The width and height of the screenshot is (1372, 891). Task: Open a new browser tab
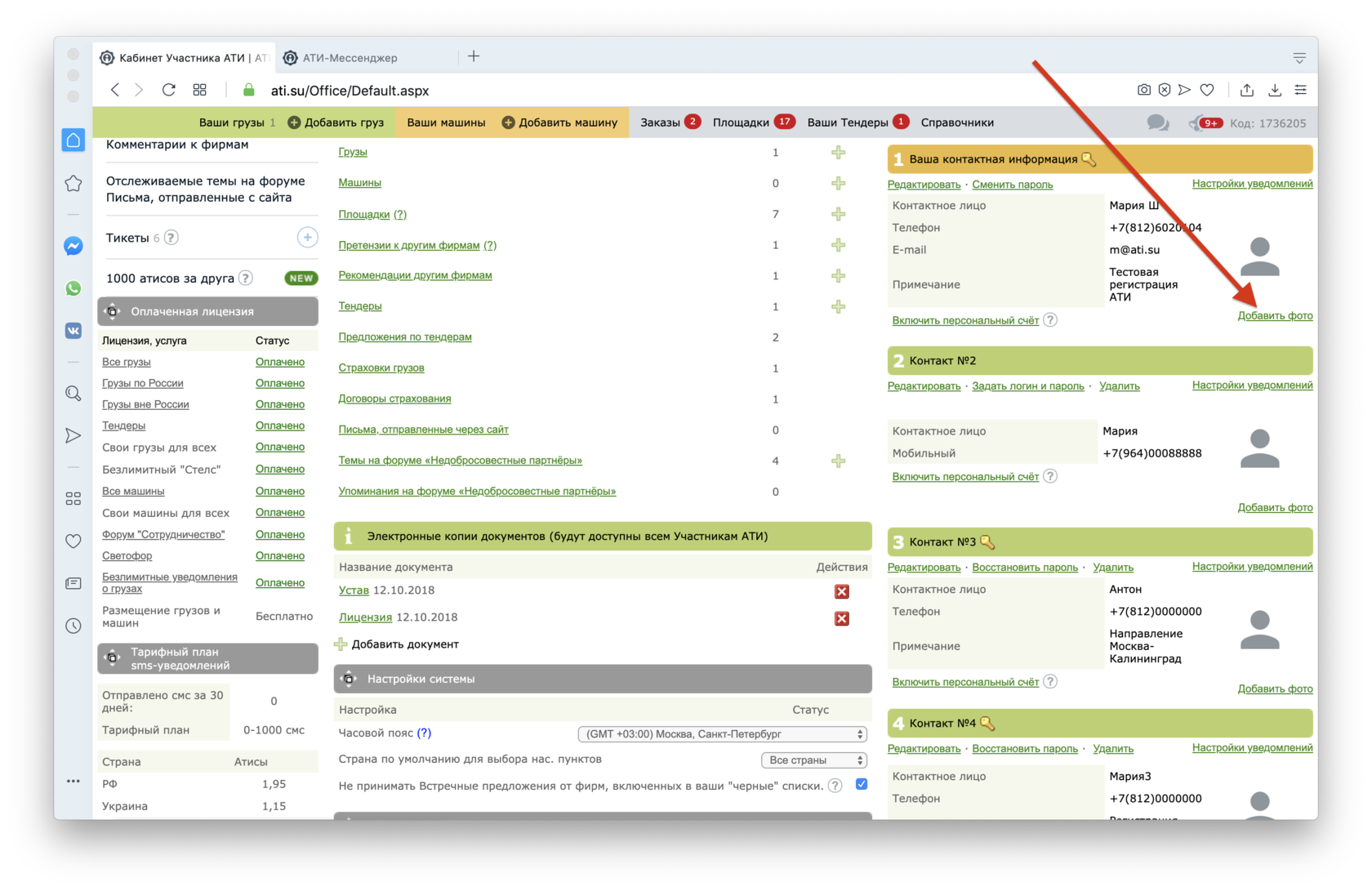474,56
